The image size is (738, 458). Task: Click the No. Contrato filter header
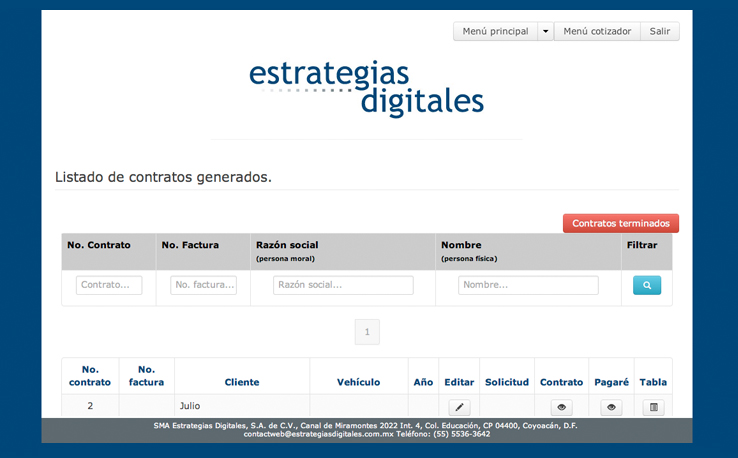pyautogui.click(x=99, y=245)
